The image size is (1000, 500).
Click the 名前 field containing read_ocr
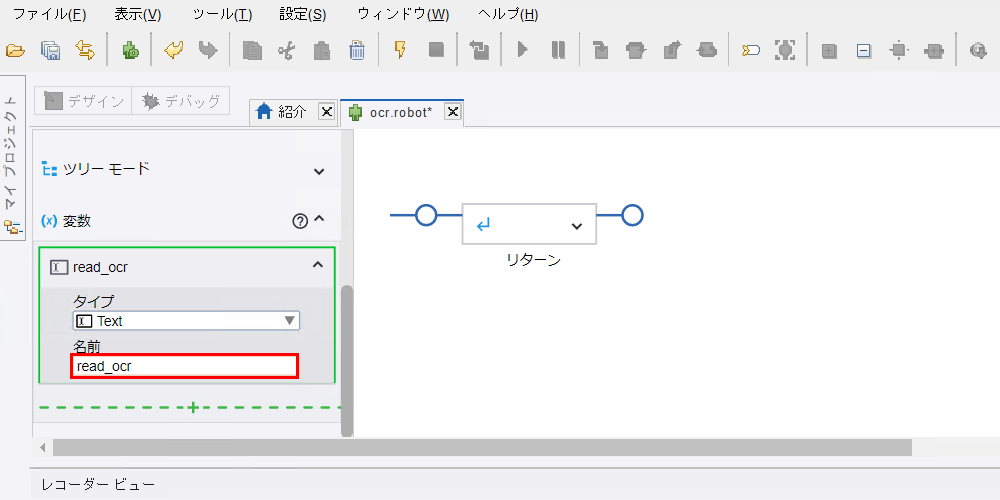(x=184, y=367)
